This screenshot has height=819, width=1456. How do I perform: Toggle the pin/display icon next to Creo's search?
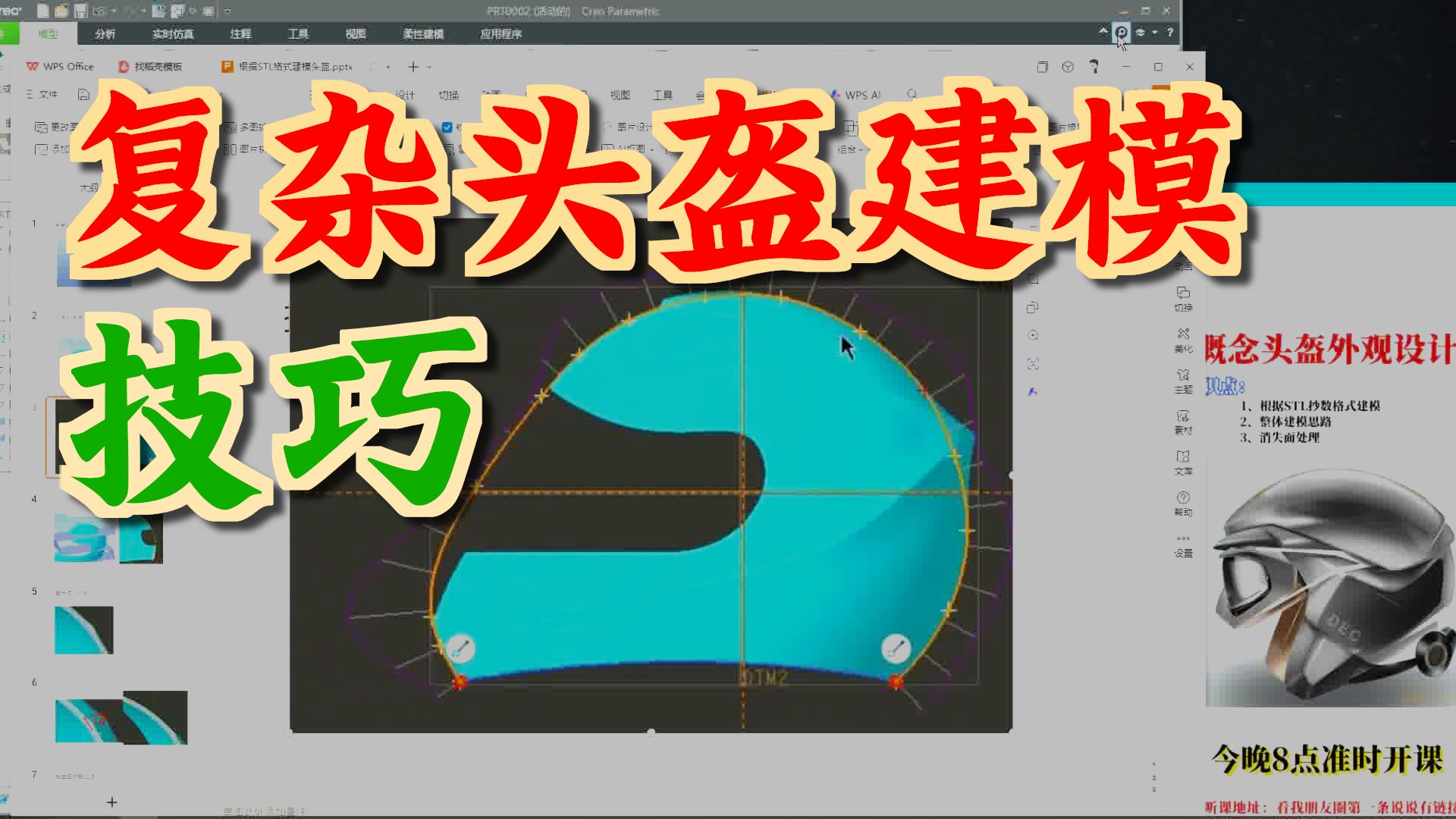(1141, 32)
